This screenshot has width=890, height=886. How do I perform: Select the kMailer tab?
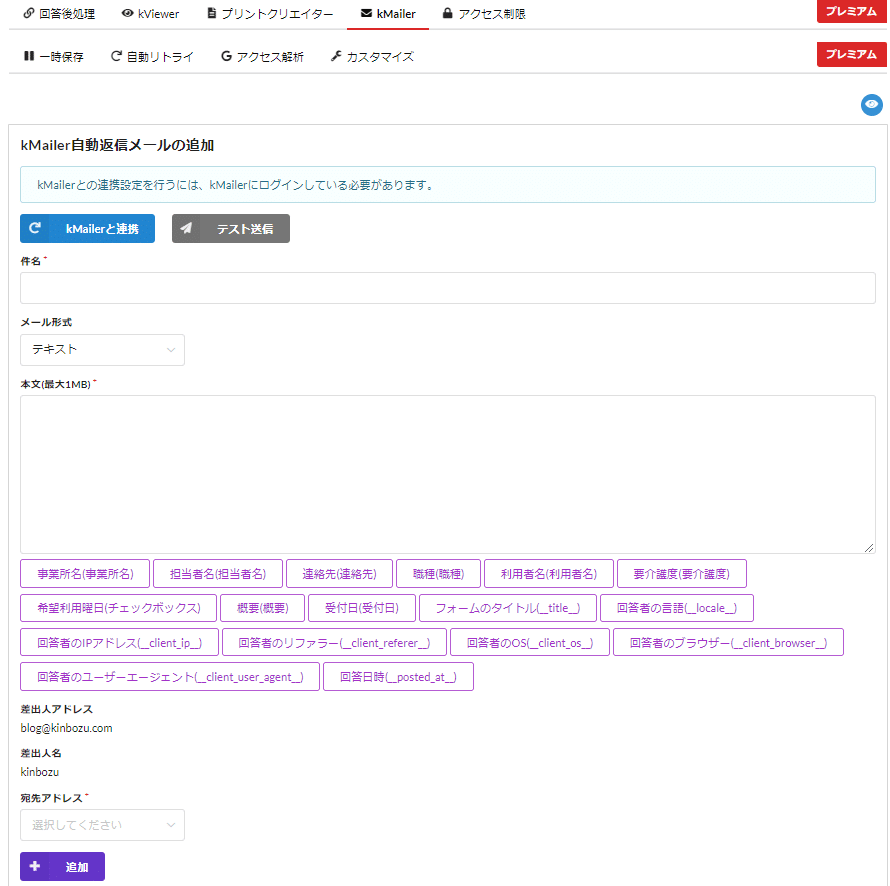click(x=388, y=14)
